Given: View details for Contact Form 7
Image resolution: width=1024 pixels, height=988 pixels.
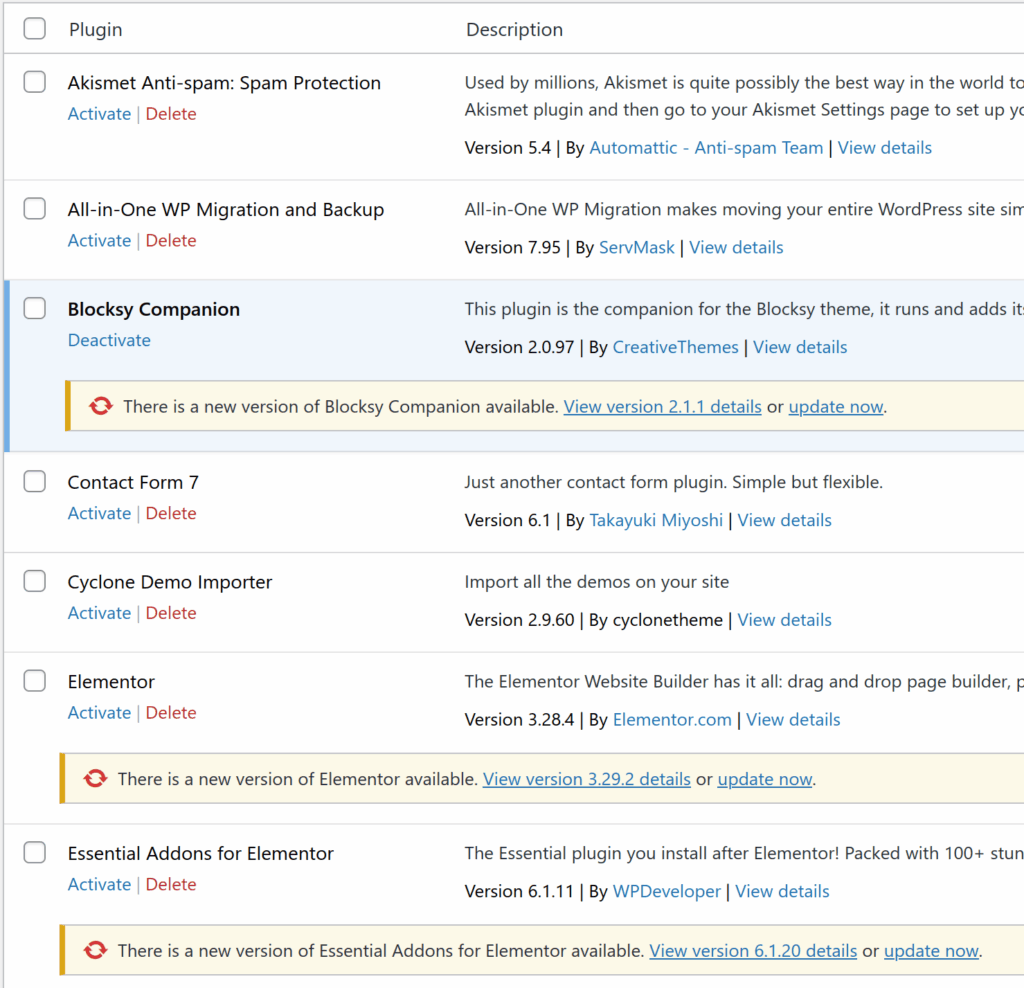Looking at the screenshot, I should point(784,520).
